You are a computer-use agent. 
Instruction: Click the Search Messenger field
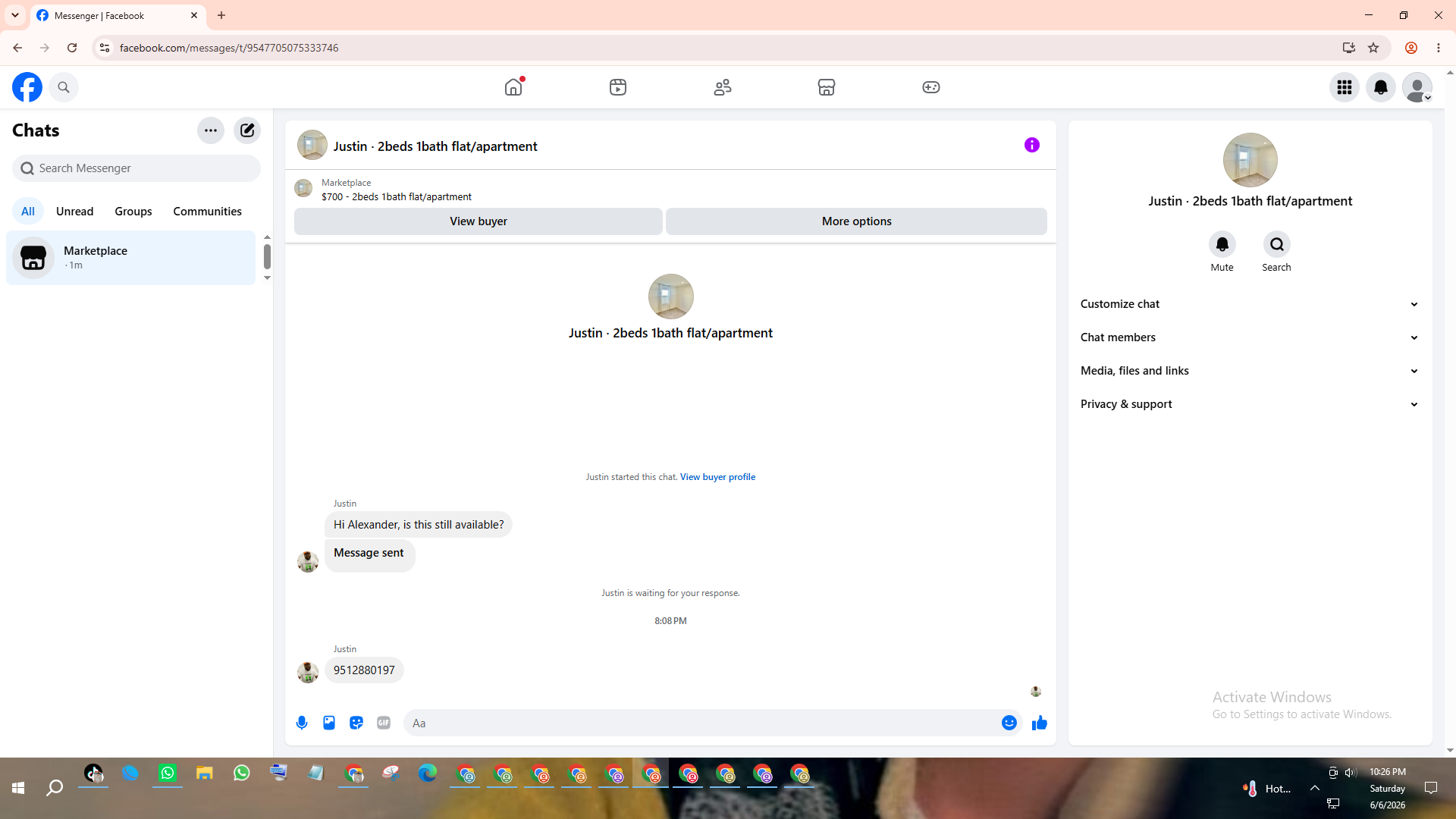coord(136,168)
